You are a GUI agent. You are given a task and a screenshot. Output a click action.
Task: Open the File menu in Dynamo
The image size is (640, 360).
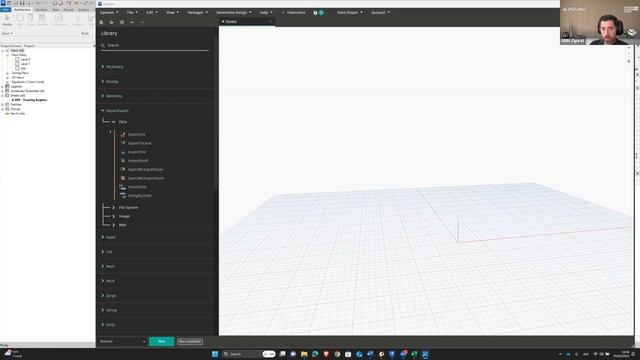(132, 13)
